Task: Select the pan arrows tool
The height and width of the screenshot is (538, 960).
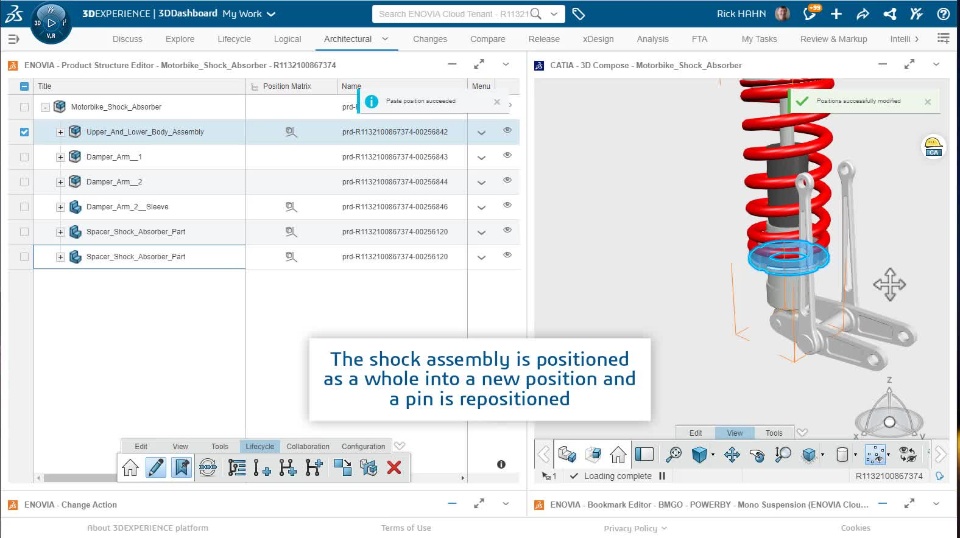Action: coord(732,454)
